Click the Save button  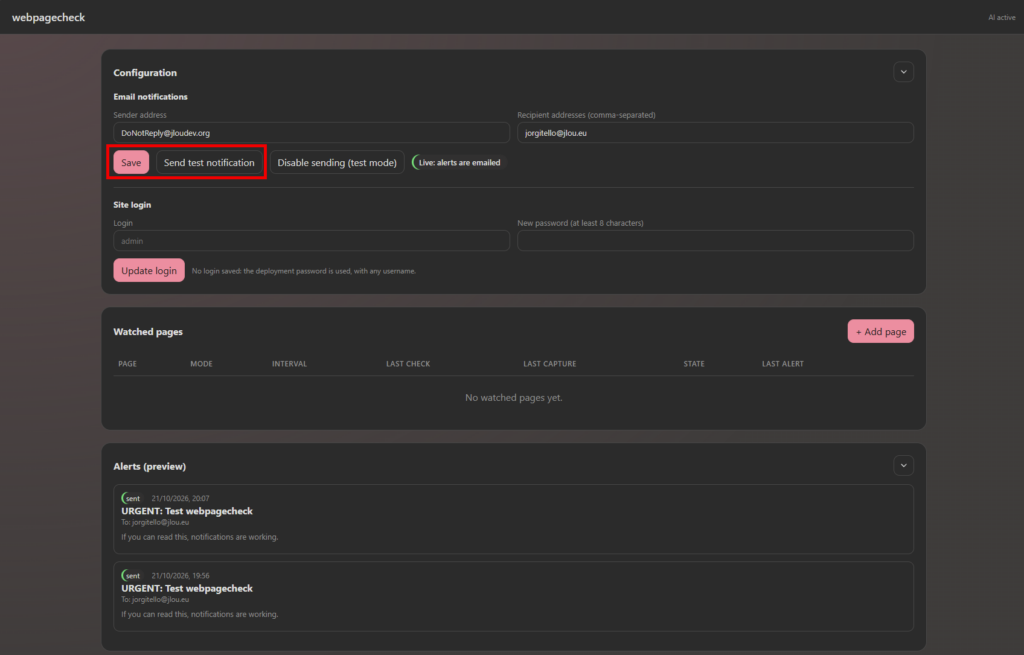point(131,163)
